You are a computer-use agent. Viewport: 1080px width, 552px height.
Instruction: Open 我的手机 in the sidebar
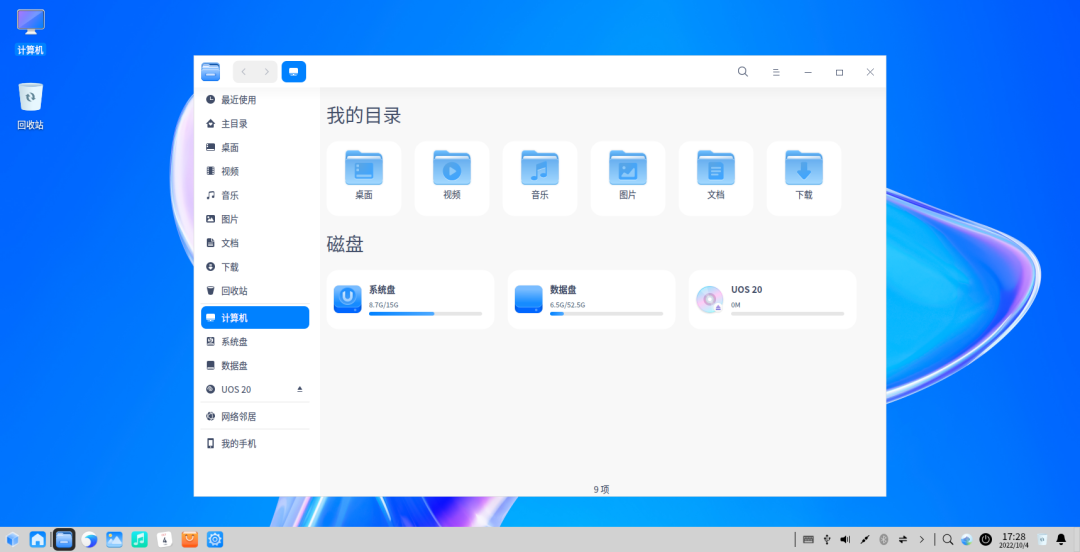point(255,444)
